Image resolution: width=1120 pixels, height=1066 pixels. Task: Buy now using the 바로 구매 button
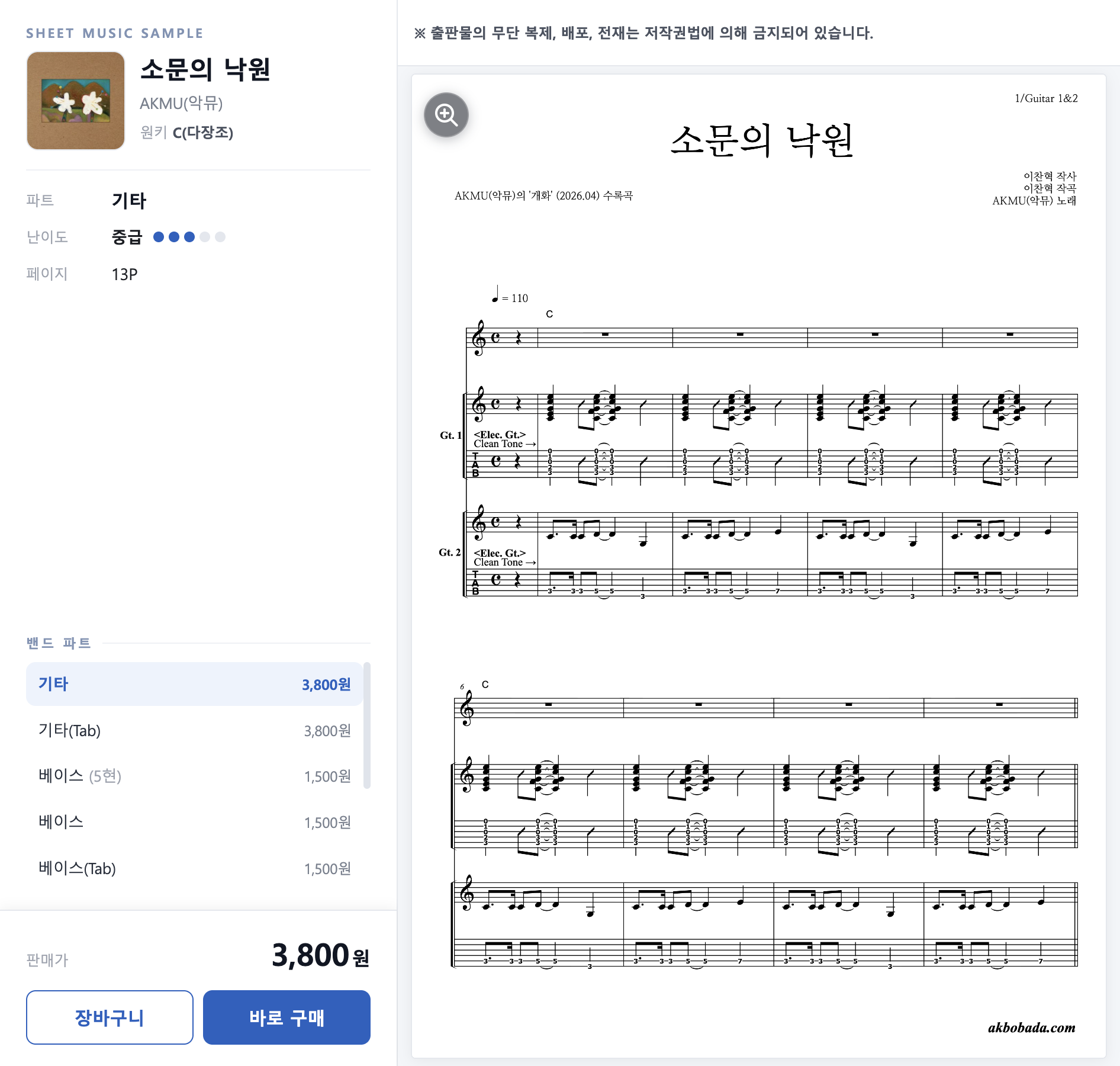tap(287, 1017)
